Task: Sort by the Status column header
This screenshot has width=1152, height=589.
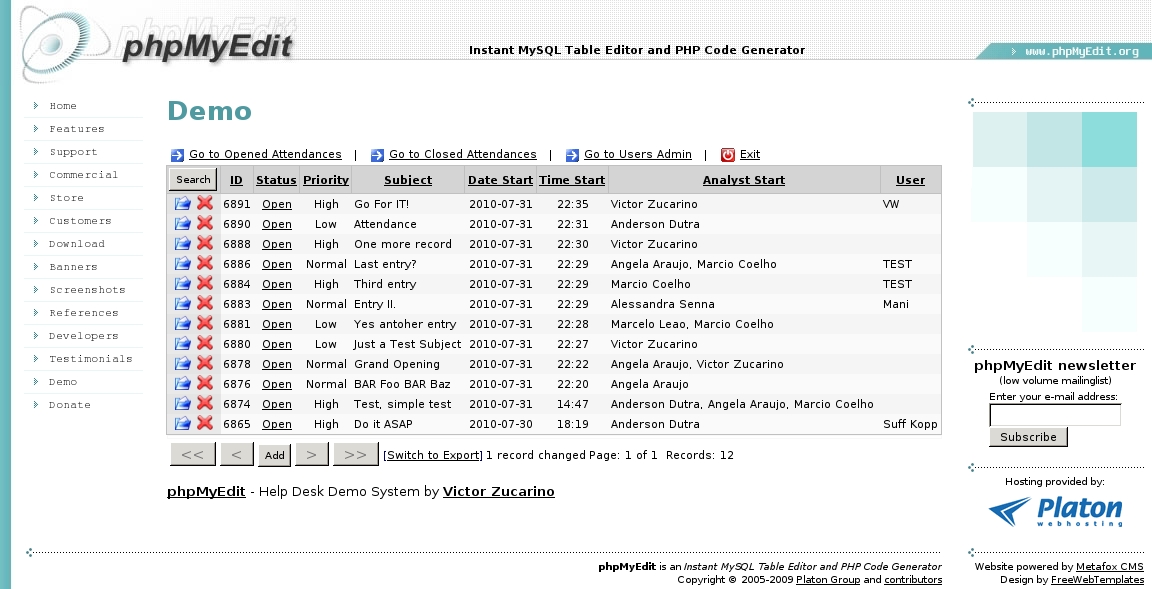Action: [276, 180]
